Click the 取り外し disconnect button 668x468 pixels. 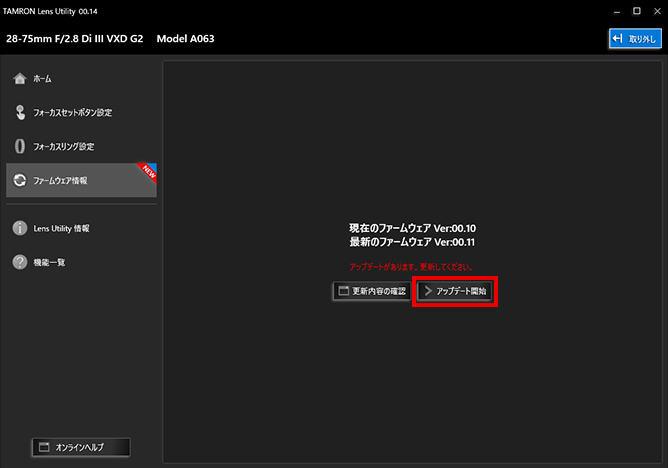point(635,39)
